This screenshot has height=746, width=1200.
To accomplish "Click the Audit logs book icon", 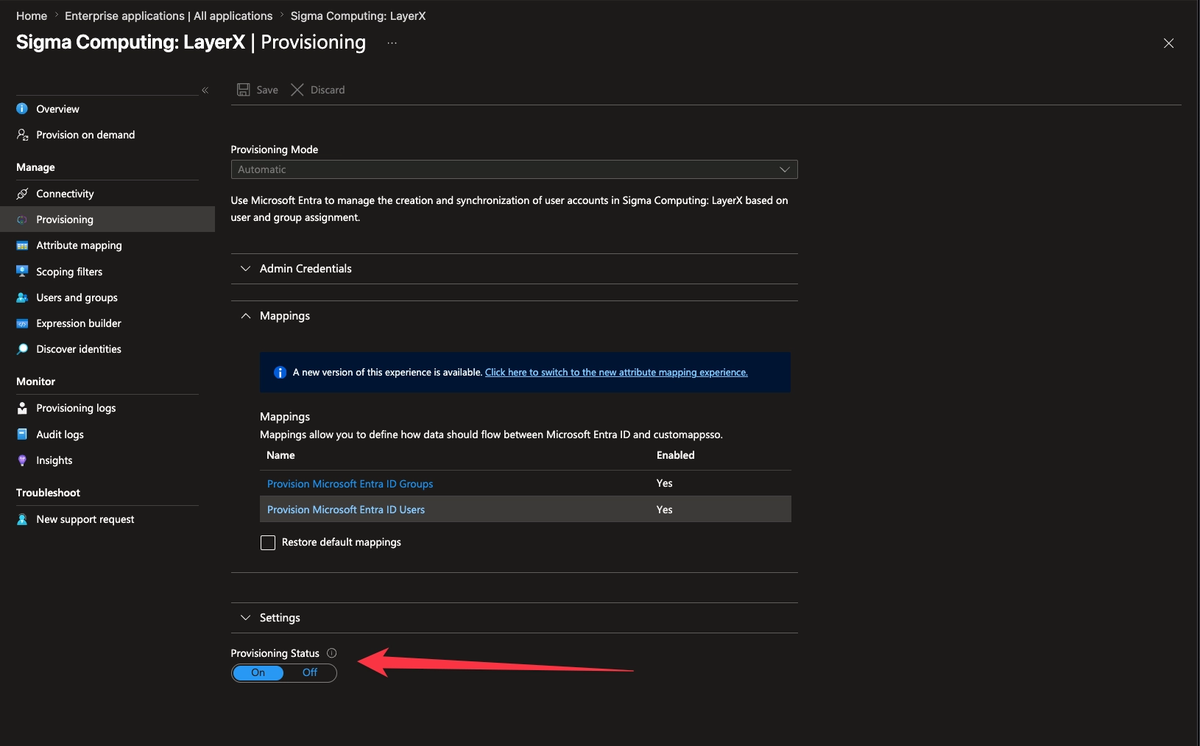I will click(x=22, y=435).
